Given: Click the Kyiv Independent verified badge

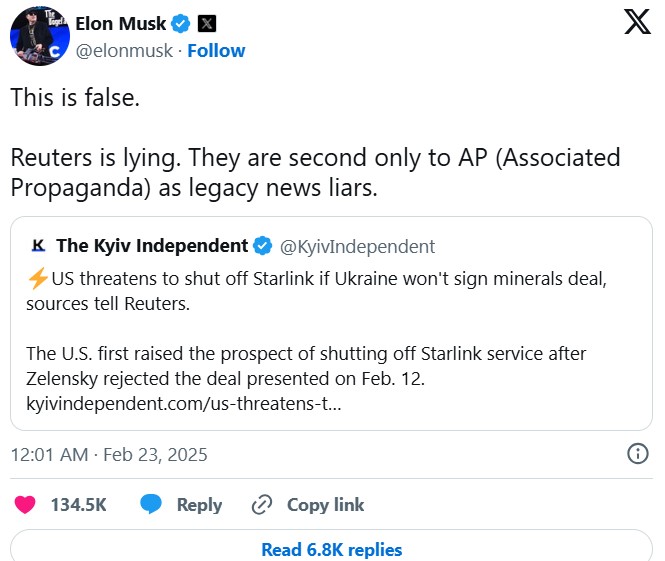Looking at the screenshot, I should point(263,246).
